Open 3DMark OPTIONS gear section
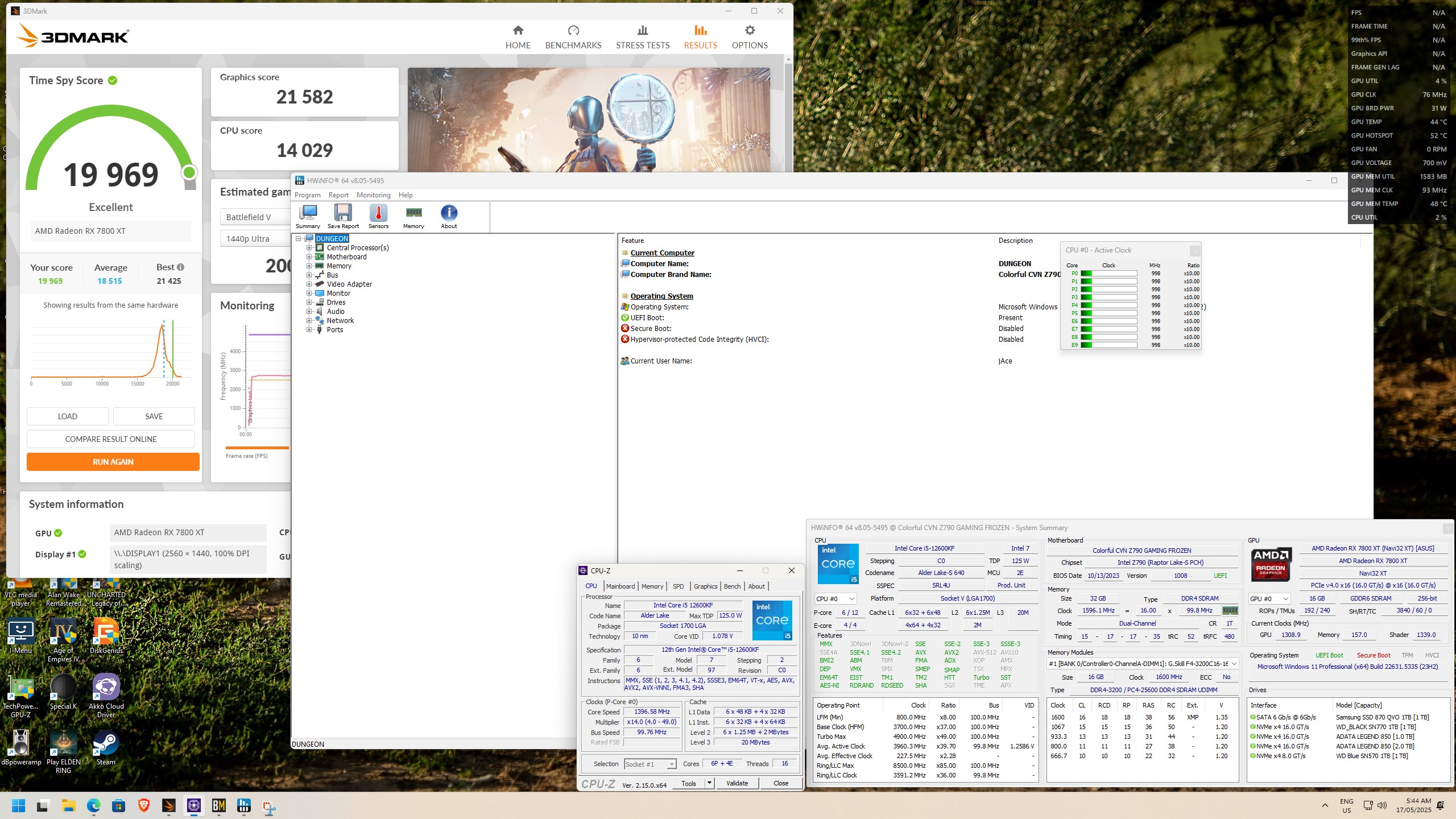The image size is (1456, 819). point(750,38)
